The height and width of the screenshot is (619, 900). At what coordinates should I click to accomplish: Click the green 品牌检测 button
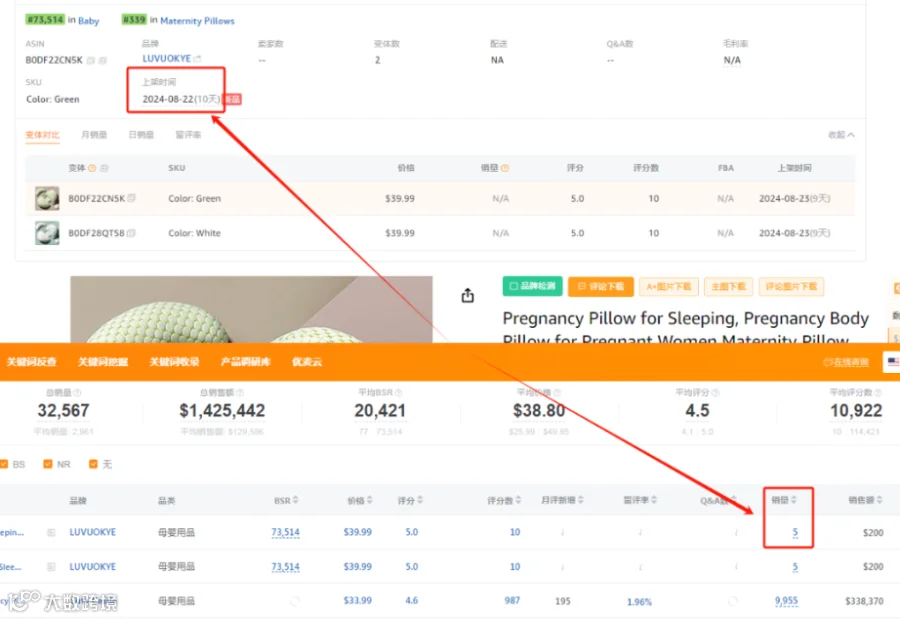click(532, 286)
